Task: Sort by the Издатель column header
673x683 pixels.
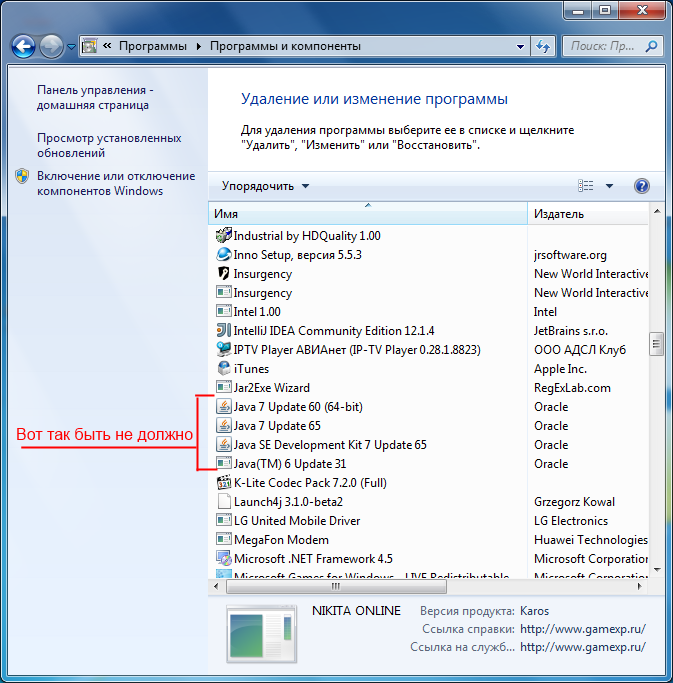Action: 588,213
